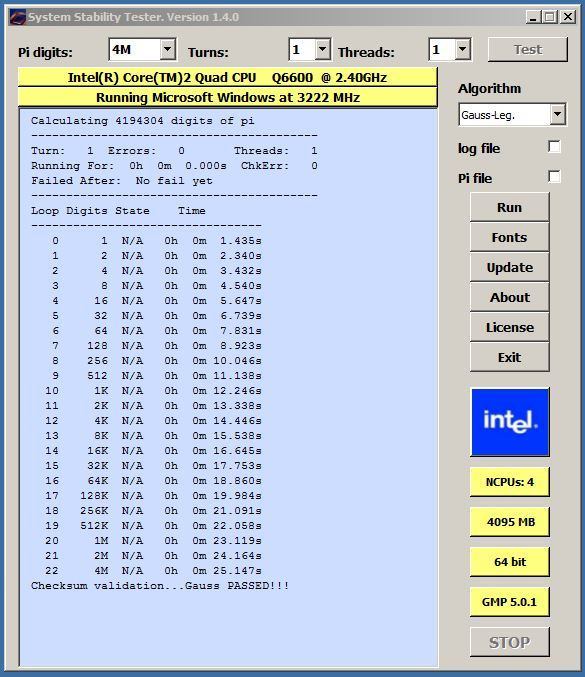Viewport: 585px width, 677px height.
Task: Maximize the System Stability Tester window
Action: pos(550,17)
